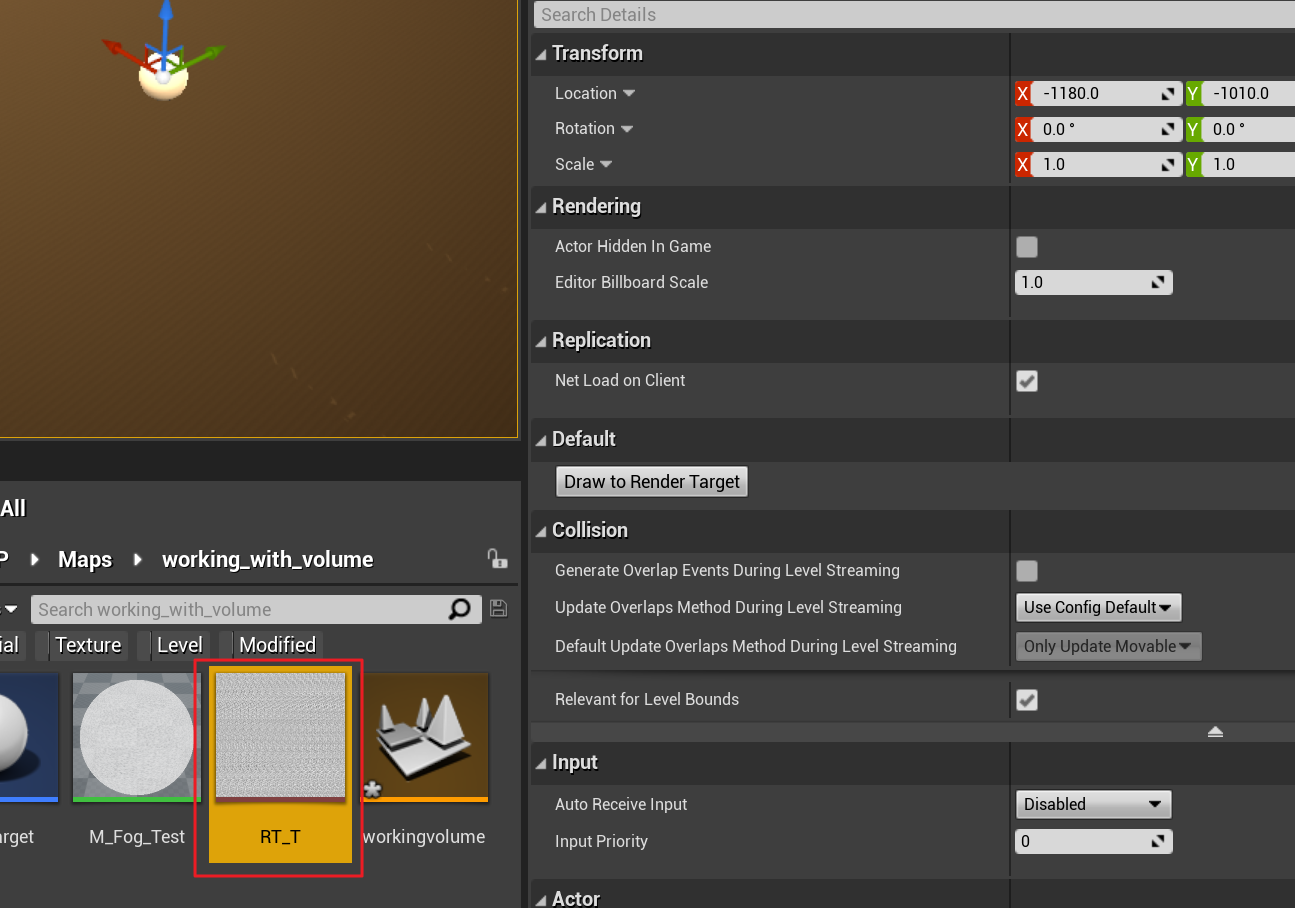
Task: Click the magnifier icon in the content search
Action: [459, 609]
